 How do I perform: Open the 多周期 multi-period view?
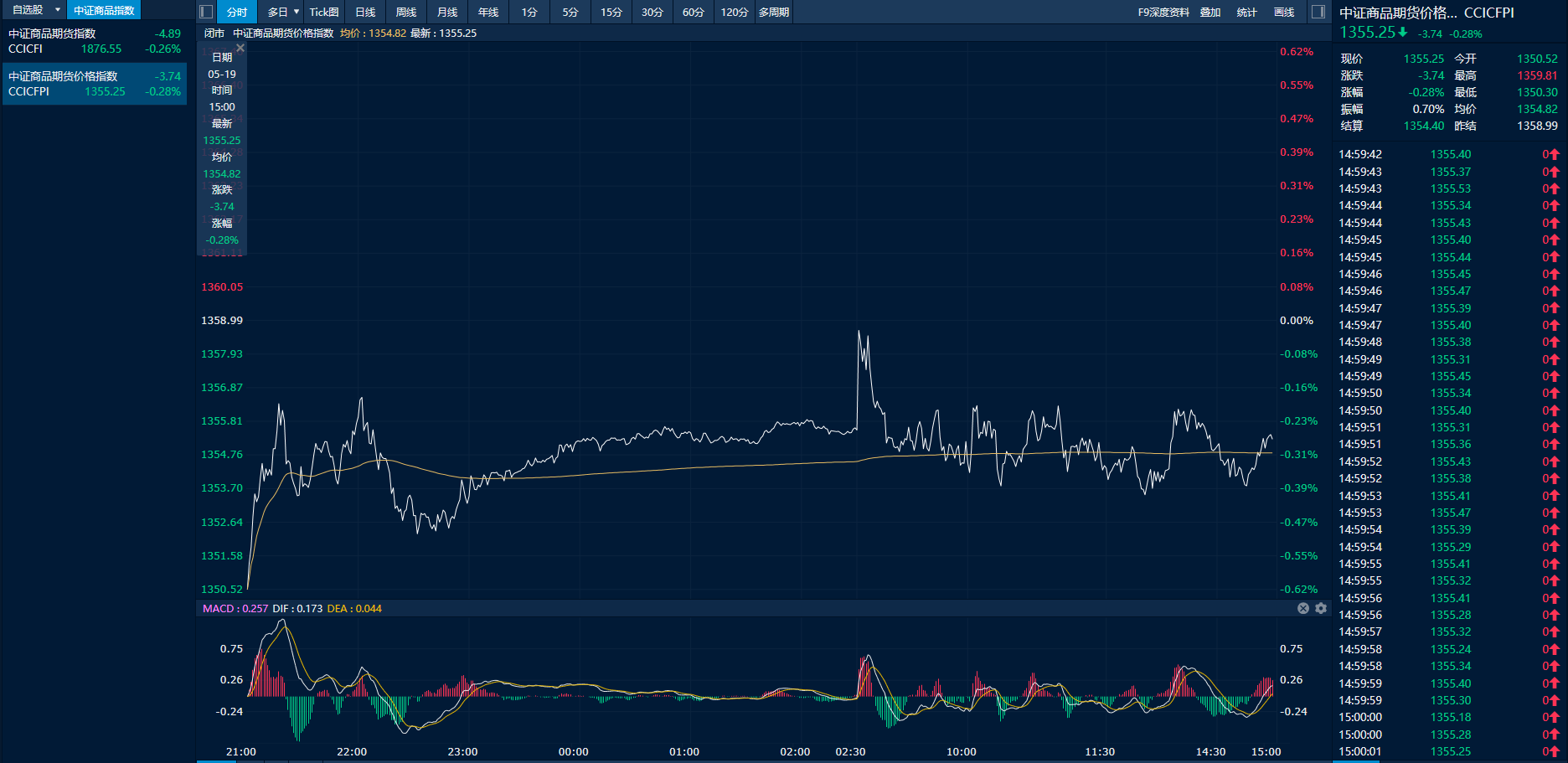tap(774, 12)
